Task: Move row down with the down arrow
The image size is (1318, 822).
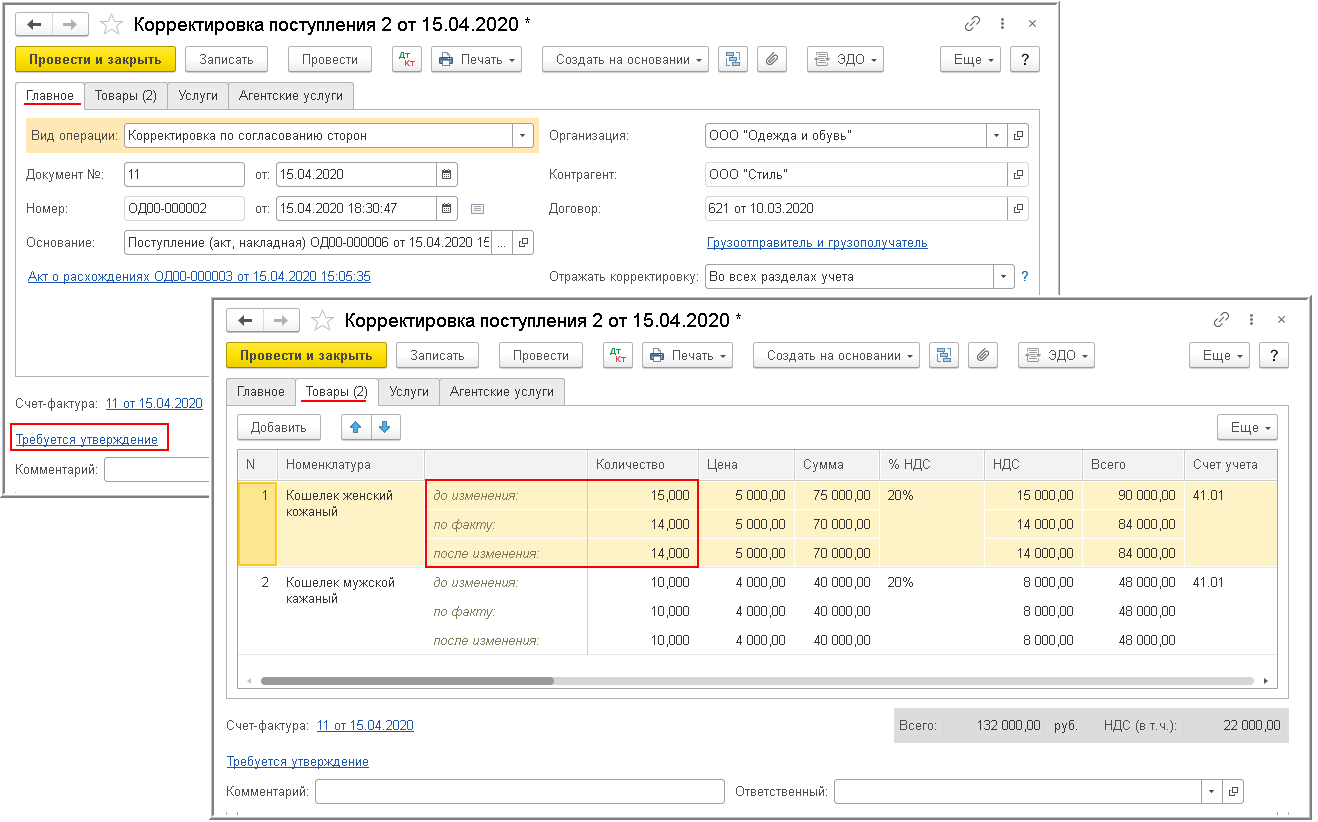Action: (384, 427)
